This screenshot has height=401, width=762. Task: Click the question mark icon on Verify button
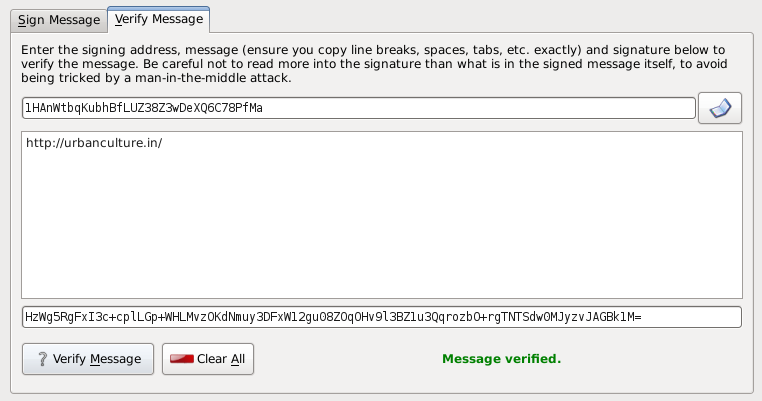(x=42, y=359)
